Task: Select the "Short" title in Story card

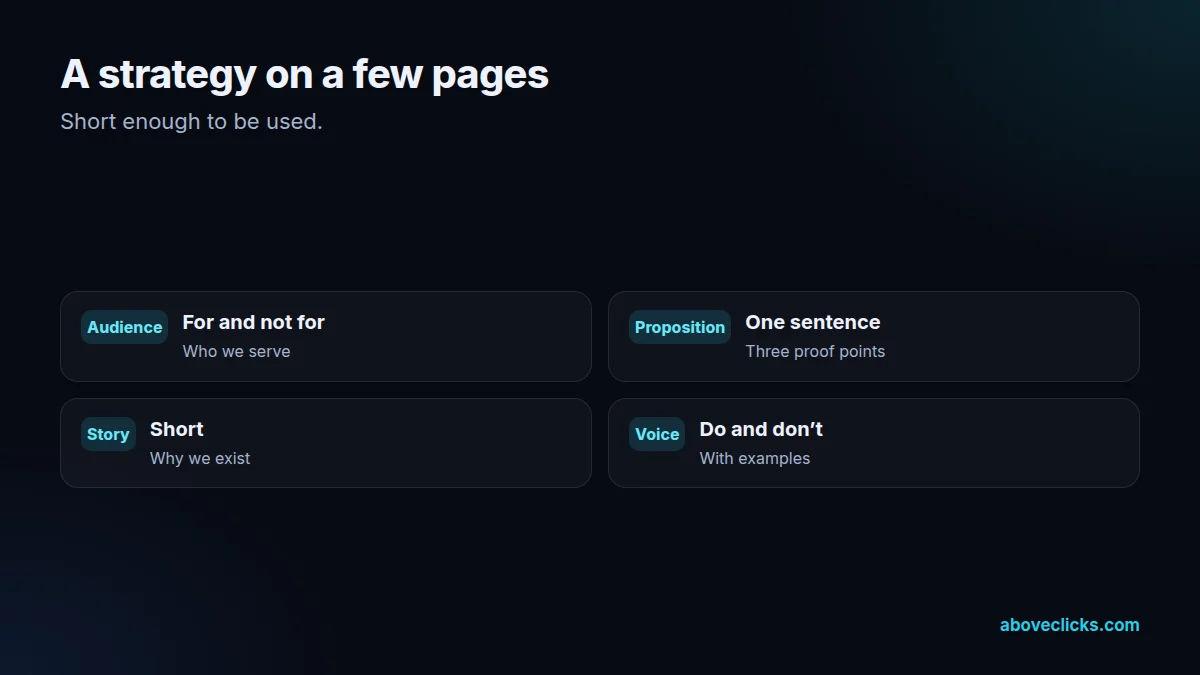Action: click(177, 429)
